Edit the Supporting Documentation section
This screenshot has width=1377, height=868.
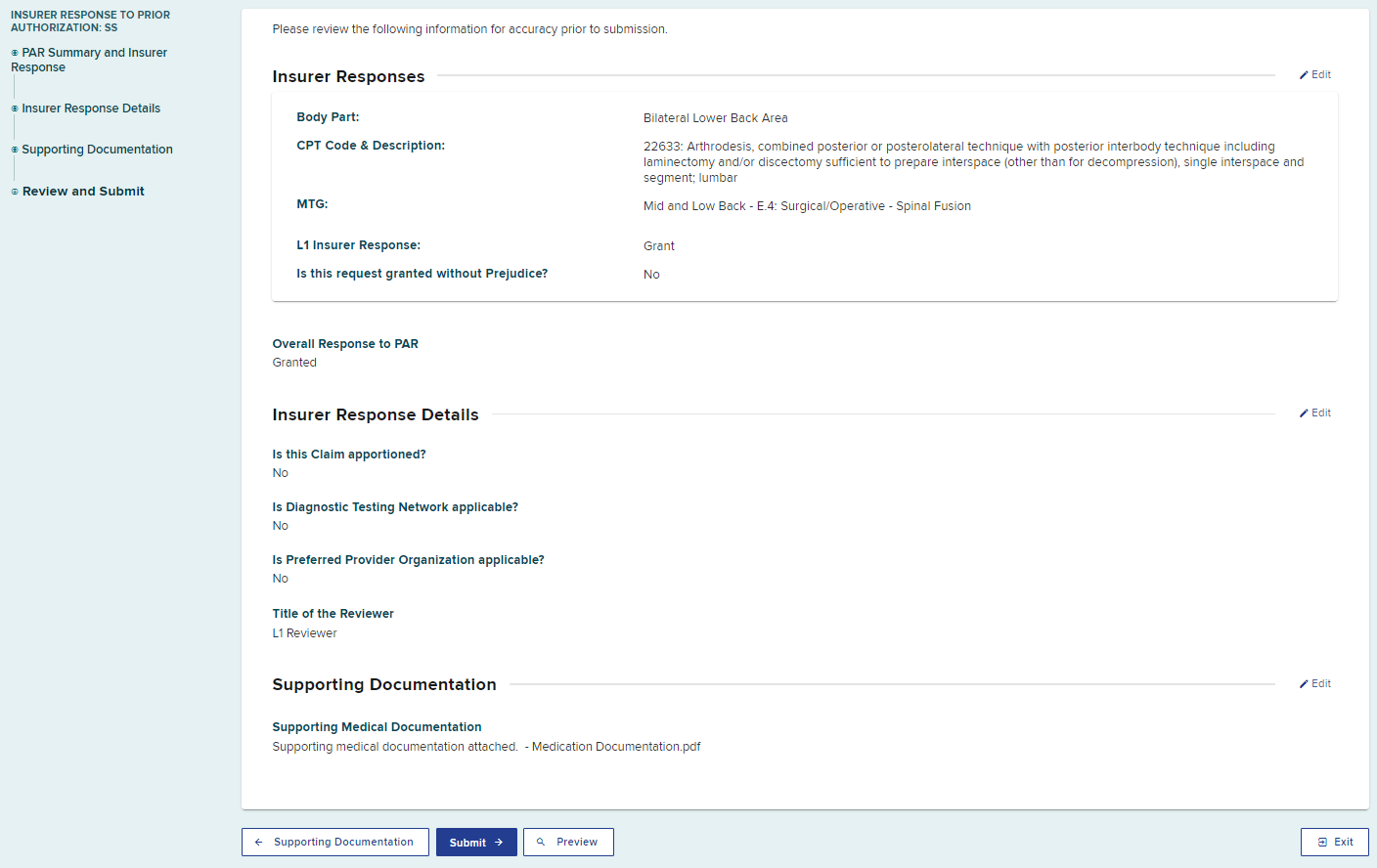tap(1320, 684)
